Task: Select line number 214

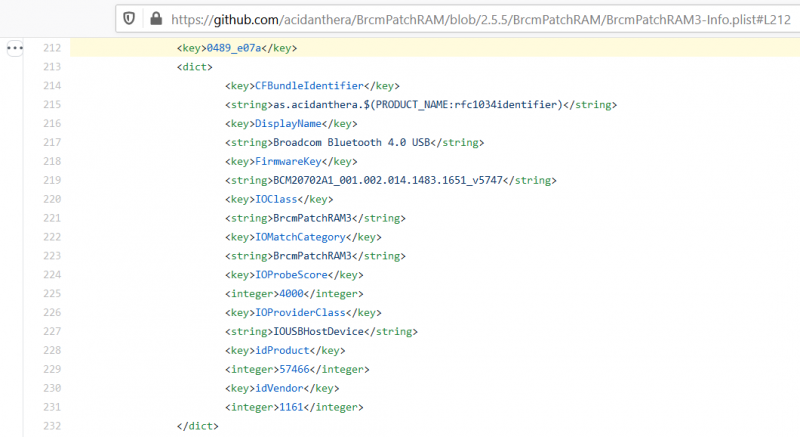Action: pos(52,86)
